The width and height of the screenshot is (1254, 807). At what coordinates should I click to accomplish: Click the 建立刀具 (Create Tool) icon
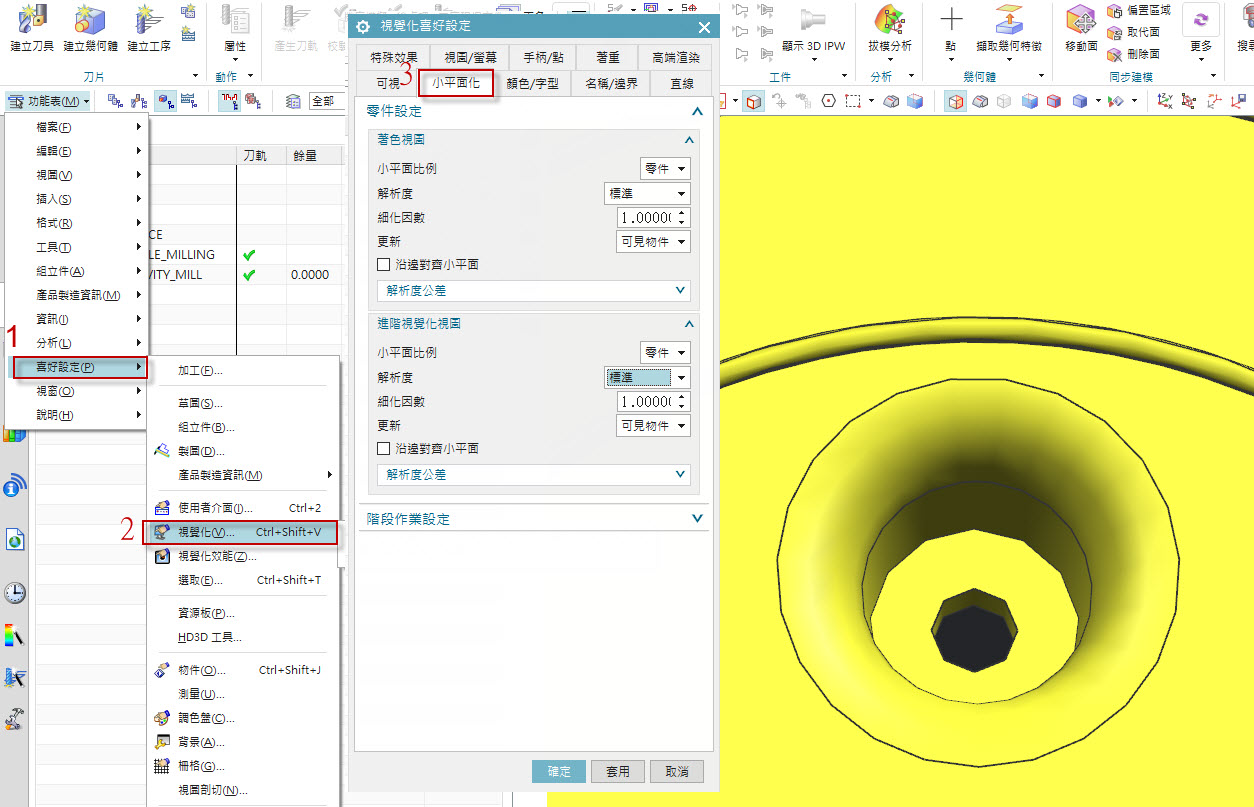click(32, 18)
